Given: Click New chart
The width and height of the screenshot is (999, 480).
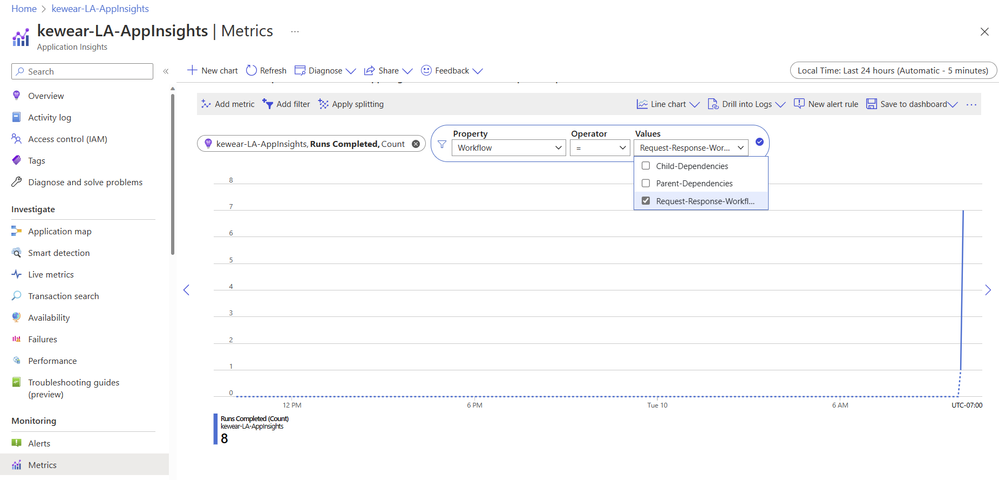Looking at the screenshot, I should coord(212,71).
